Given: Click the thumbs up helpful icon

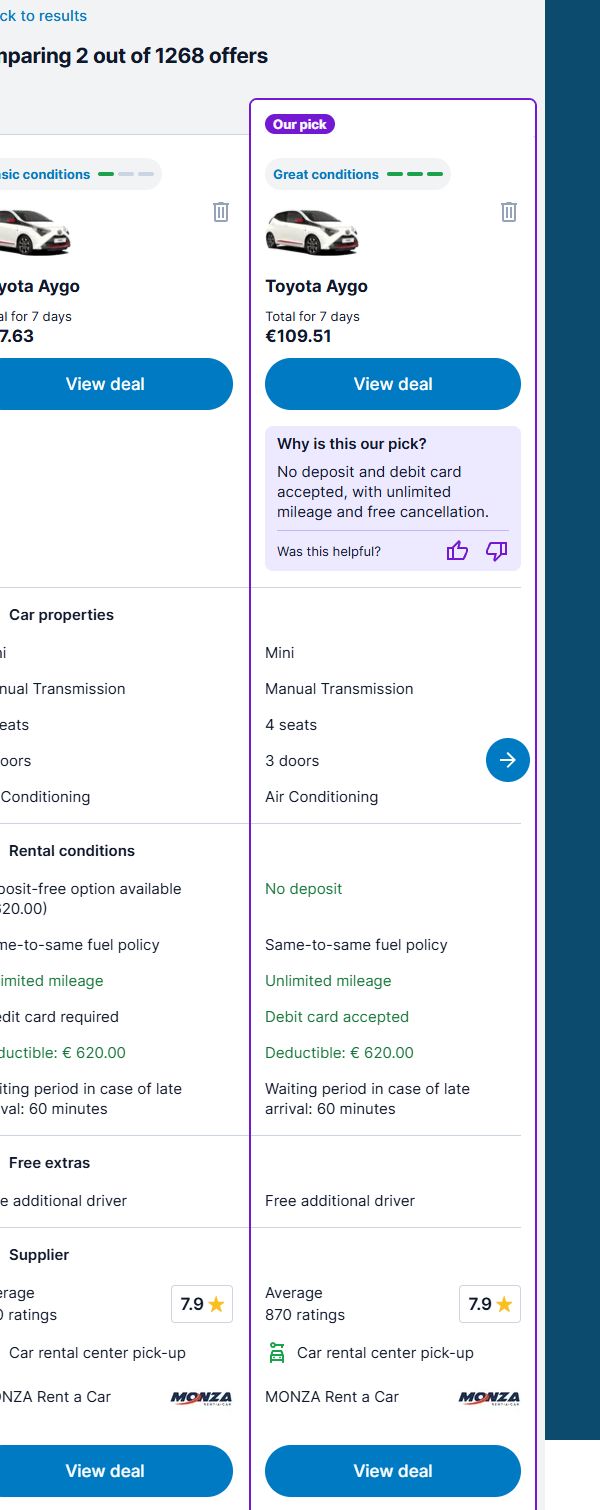Looking at the screenshot, I should pyautogui.click(x=457, y=551).
